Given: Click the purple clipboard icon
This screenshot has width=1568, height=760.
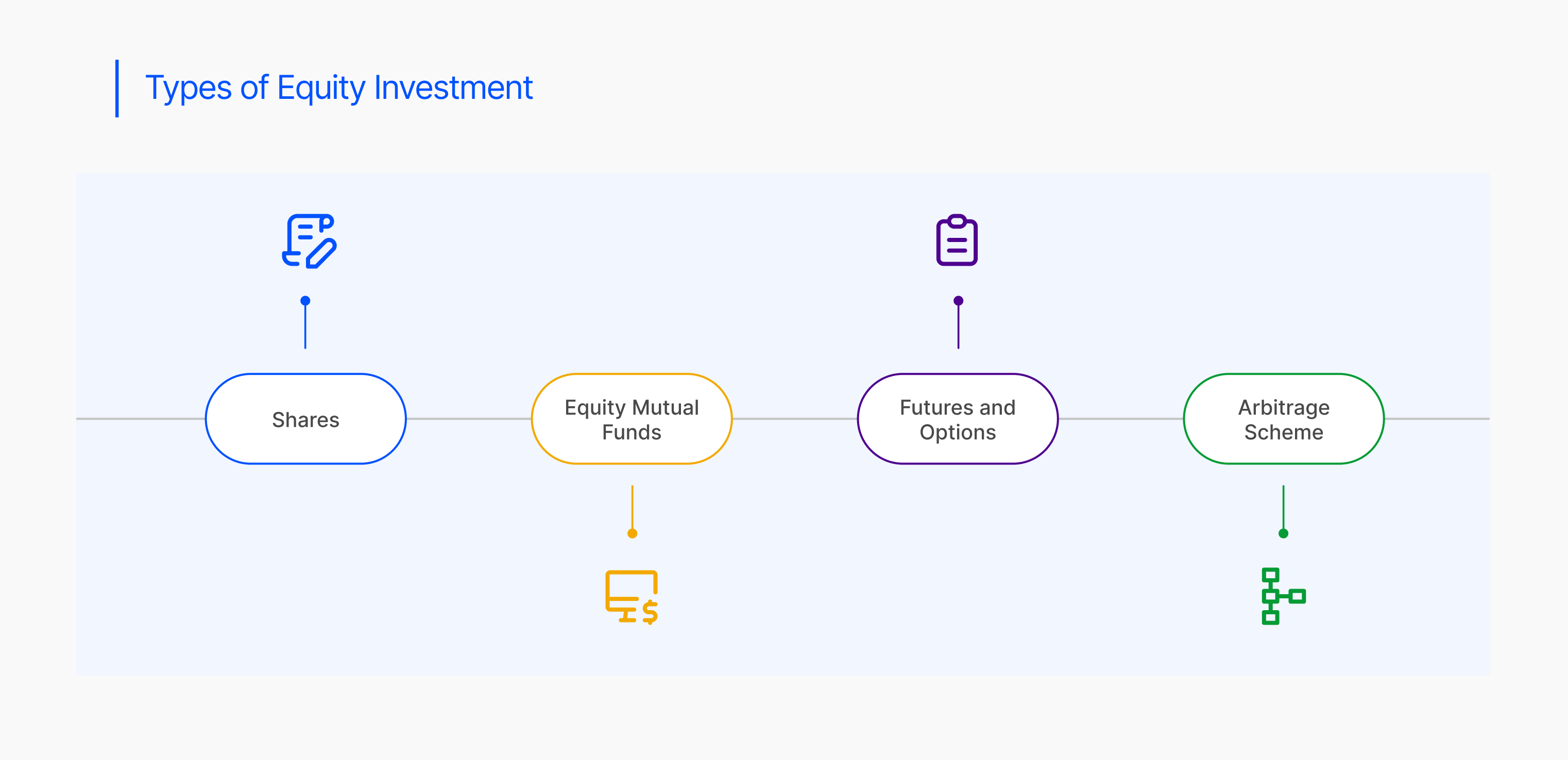Looking at the screenshot, I should point(957,240).
